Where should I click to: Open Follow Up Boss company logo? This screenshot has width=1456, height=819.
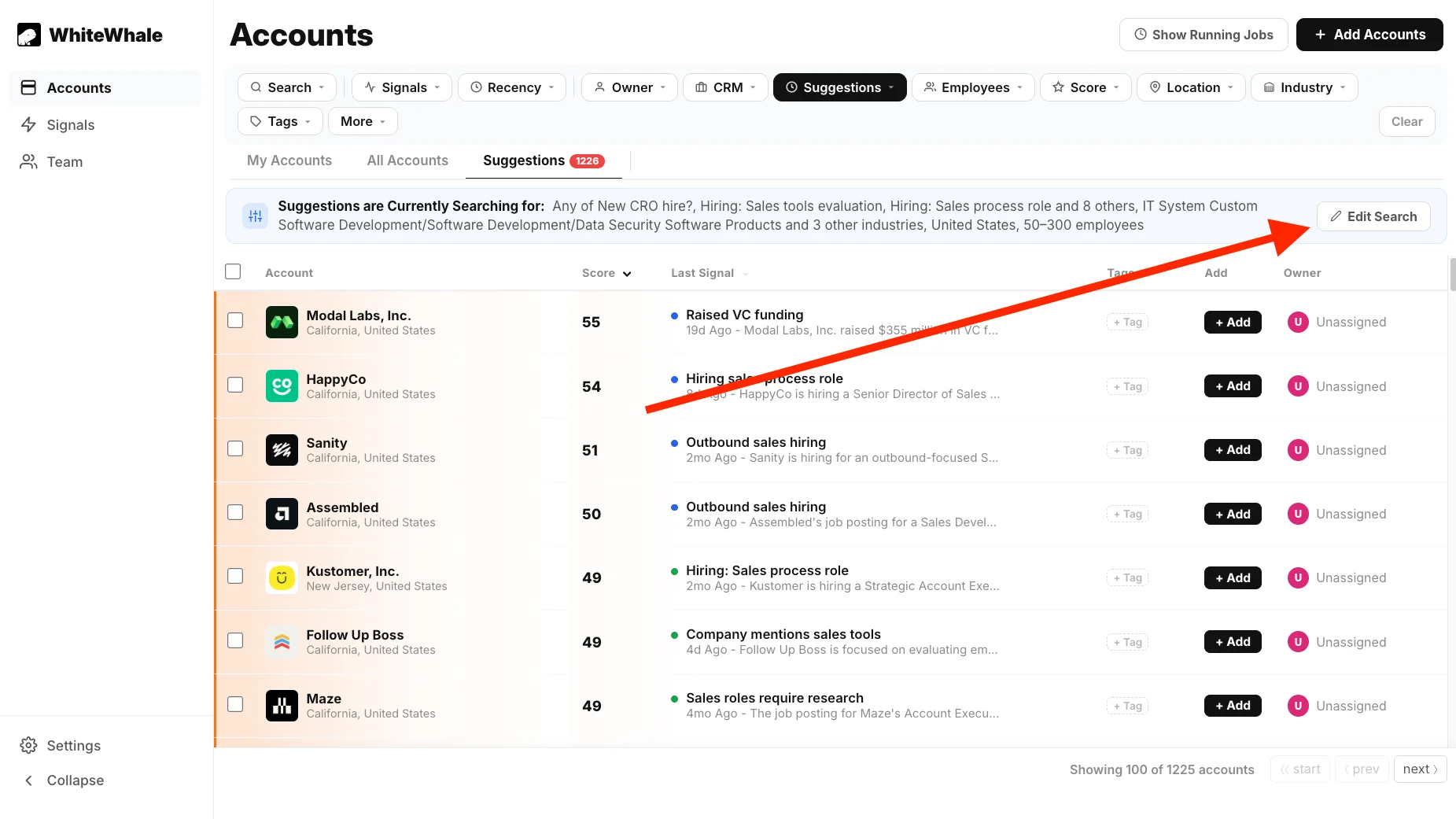[282, 642]
